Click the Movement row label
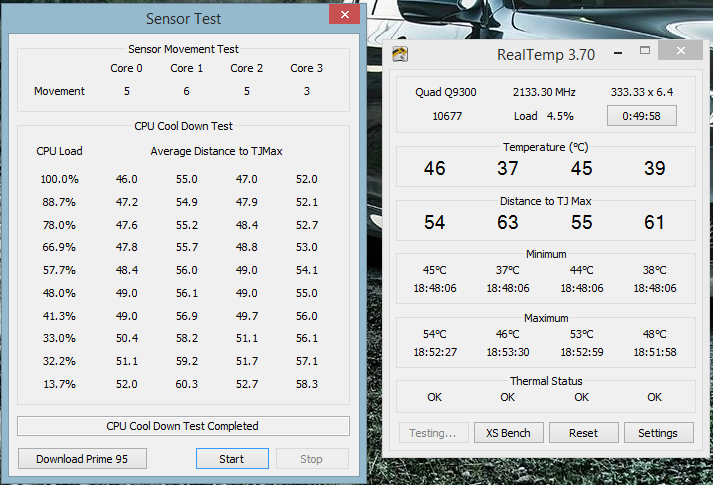Screen dimensions: 713x485 [60, 91]
